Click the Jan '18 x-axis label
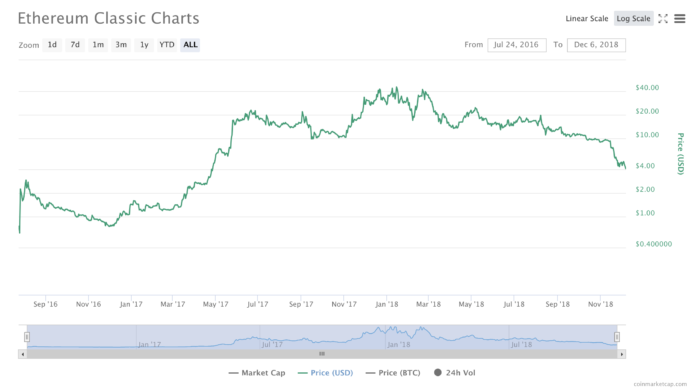The width and height of the screenshot is (700, 391). [387, 304]
